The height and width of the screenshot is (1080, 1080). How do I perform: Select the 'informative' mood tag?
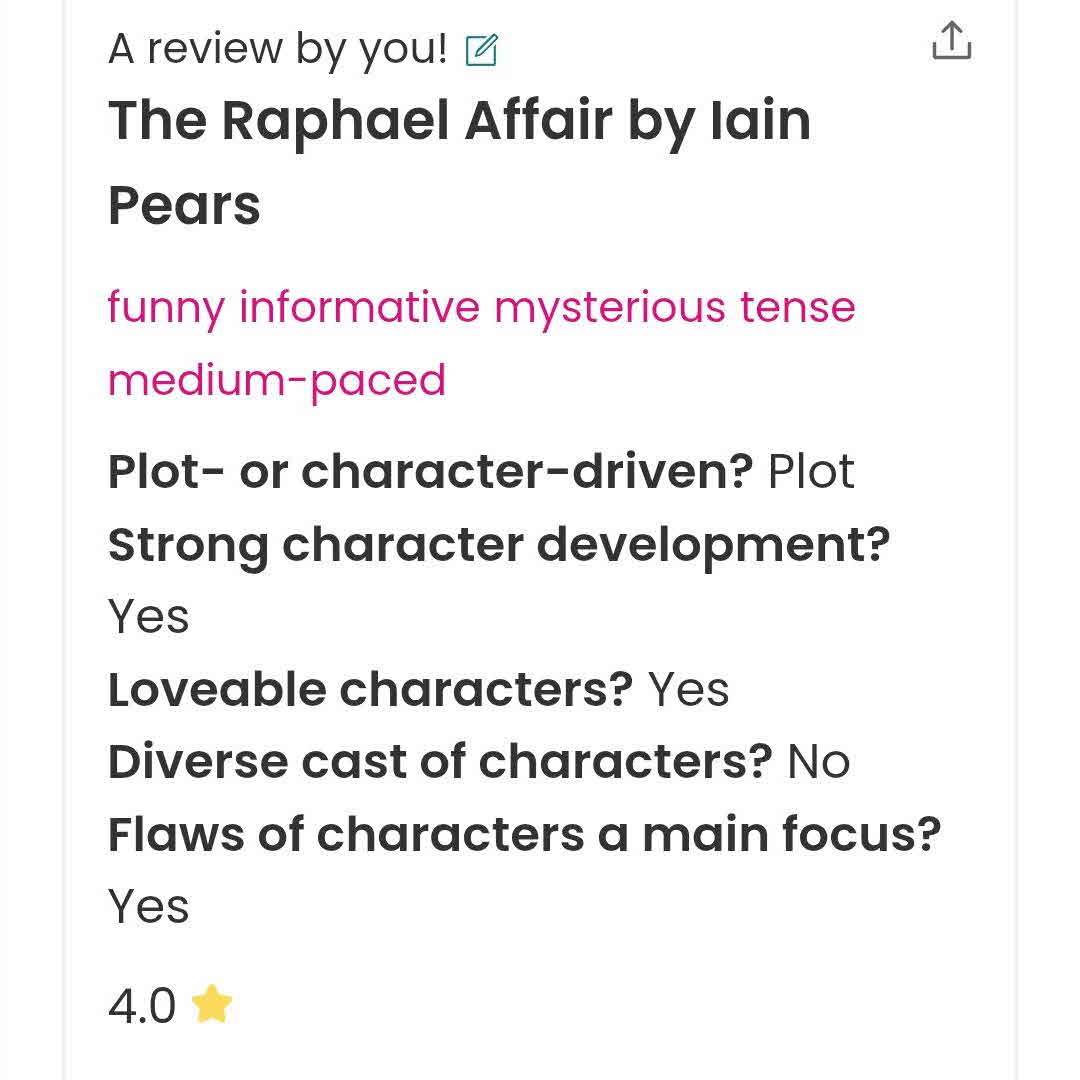(x=359, y=306)
